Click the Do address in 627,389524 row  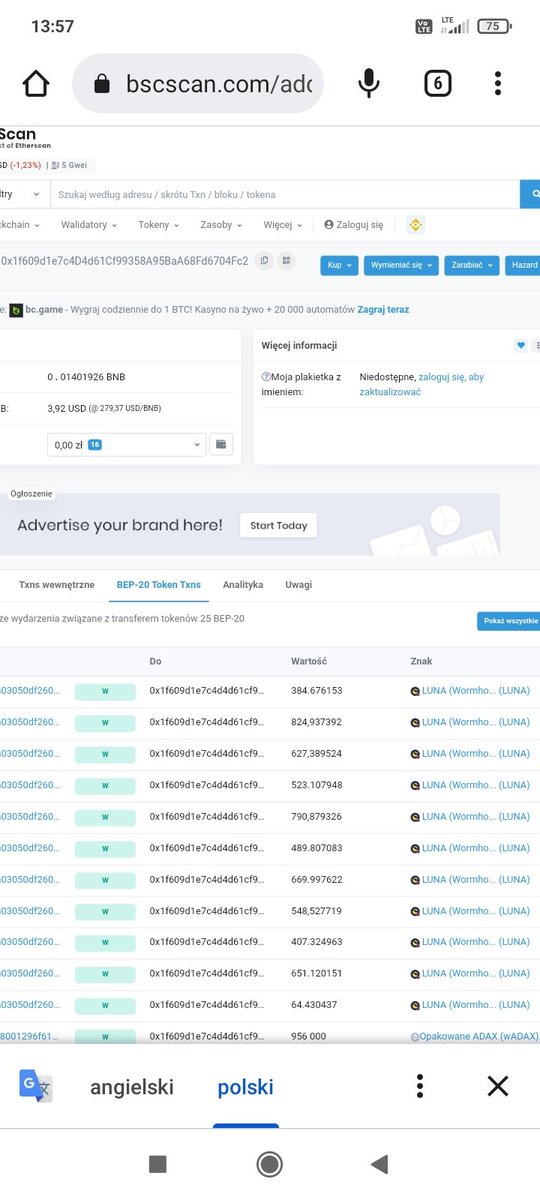coord(207,753)
